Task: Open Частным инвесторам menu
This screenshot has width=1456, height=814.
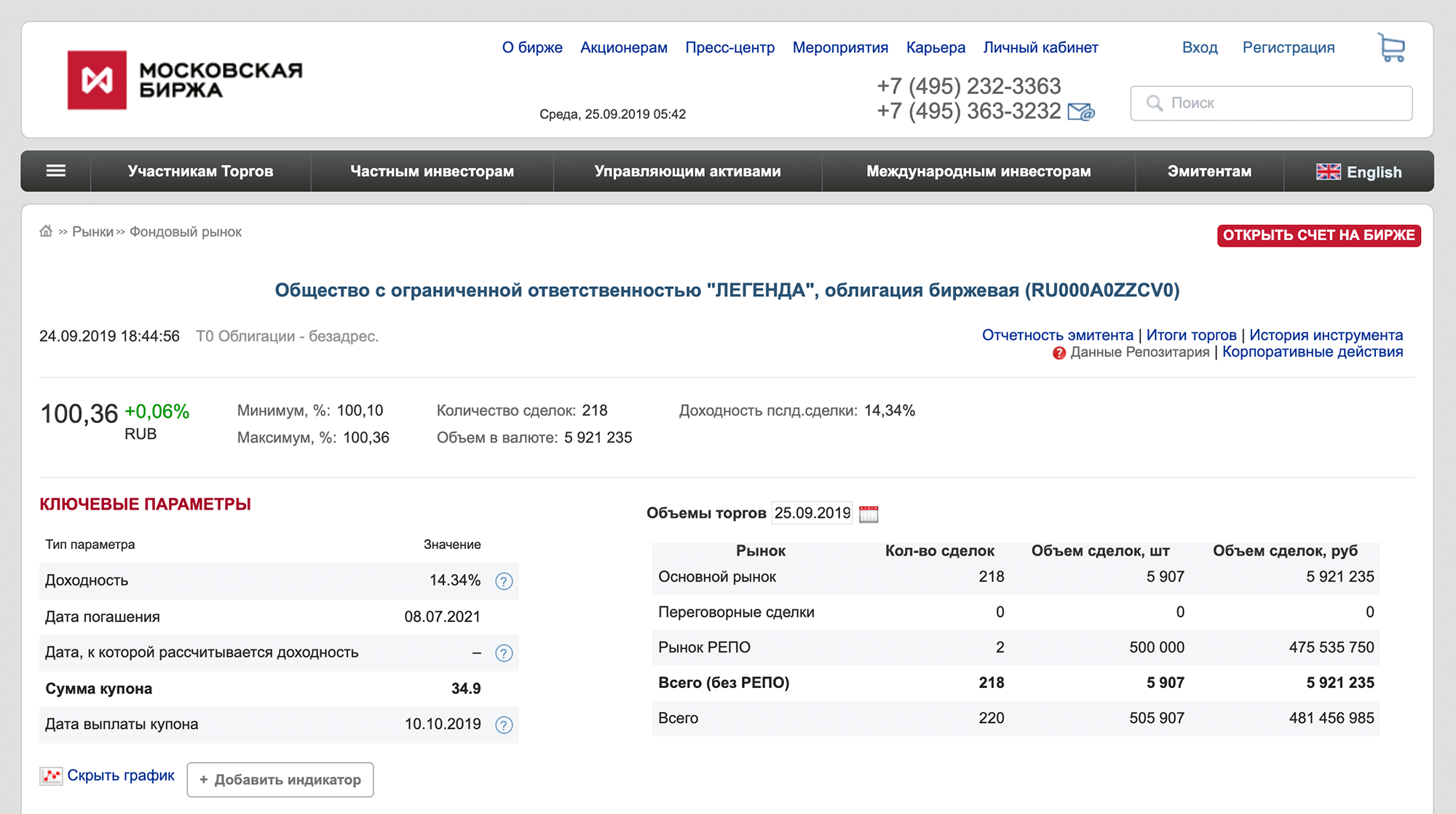Action: click(x=432, y=171)
